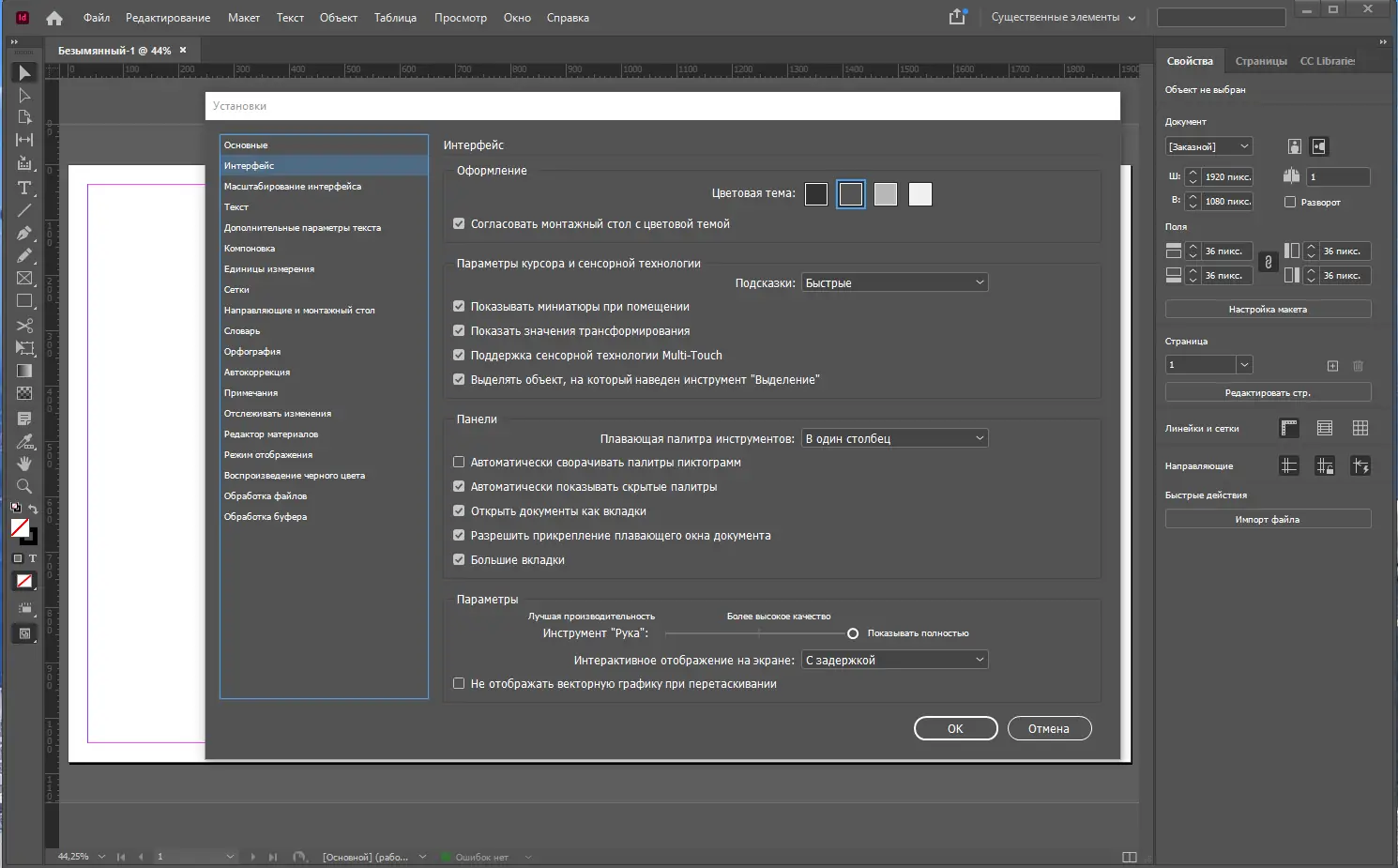Pick the Scissors tool
The image size is (1398, 868).
24,325
